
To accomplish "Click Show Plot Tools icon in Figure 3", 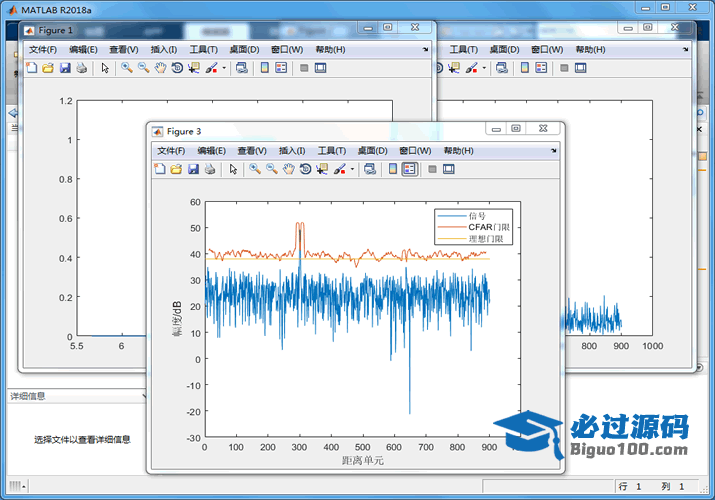I will [449, 169].
